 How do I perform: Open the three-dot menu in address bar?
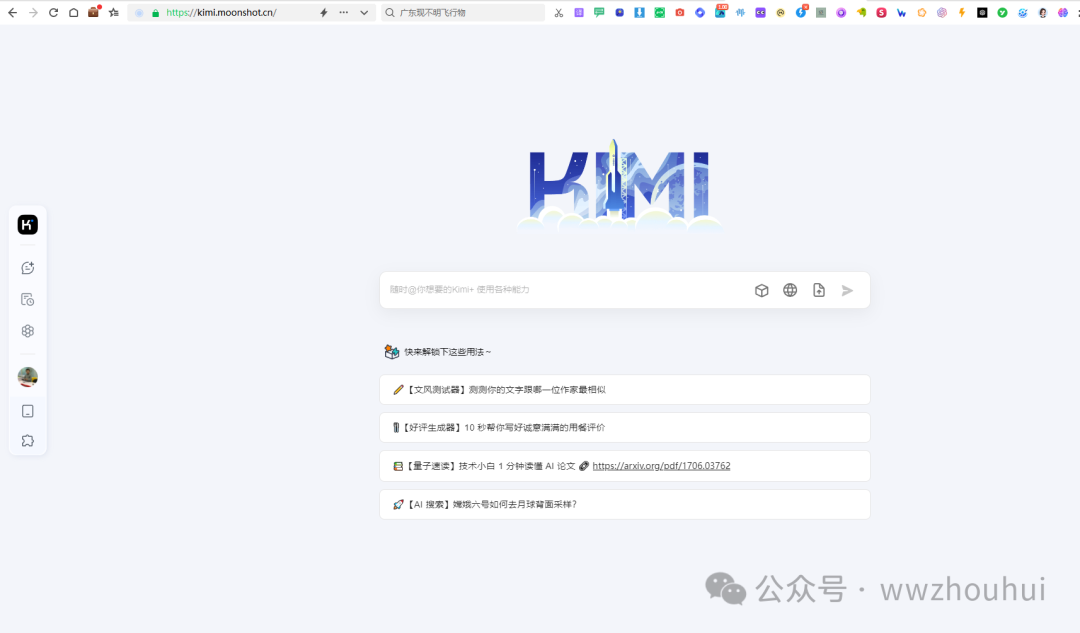344,12
